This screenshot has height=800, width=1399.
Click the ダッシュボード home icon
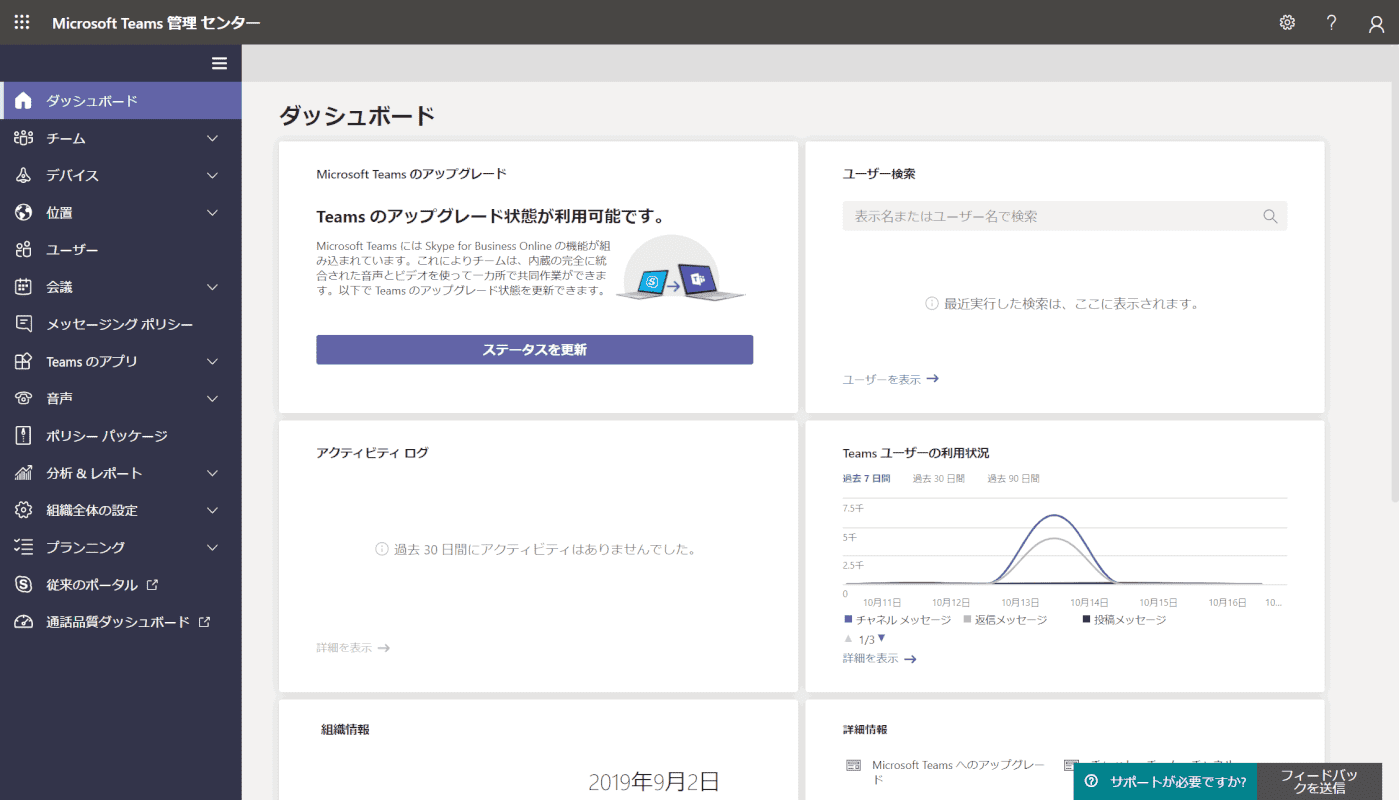24,101
